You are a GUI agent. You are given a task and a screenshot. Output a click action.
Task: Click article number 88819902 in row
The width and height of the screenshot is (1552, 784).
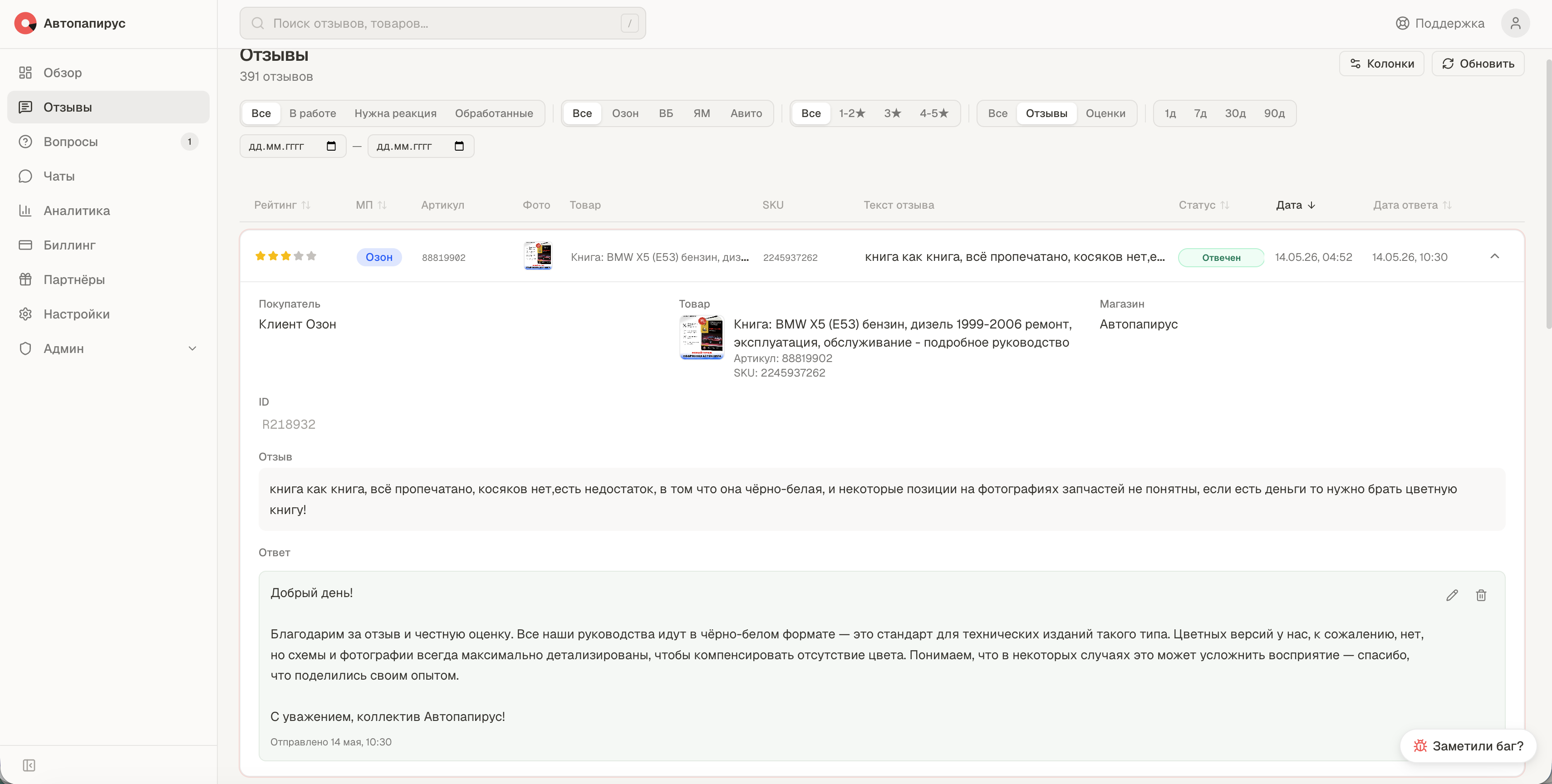click(443, 257)
